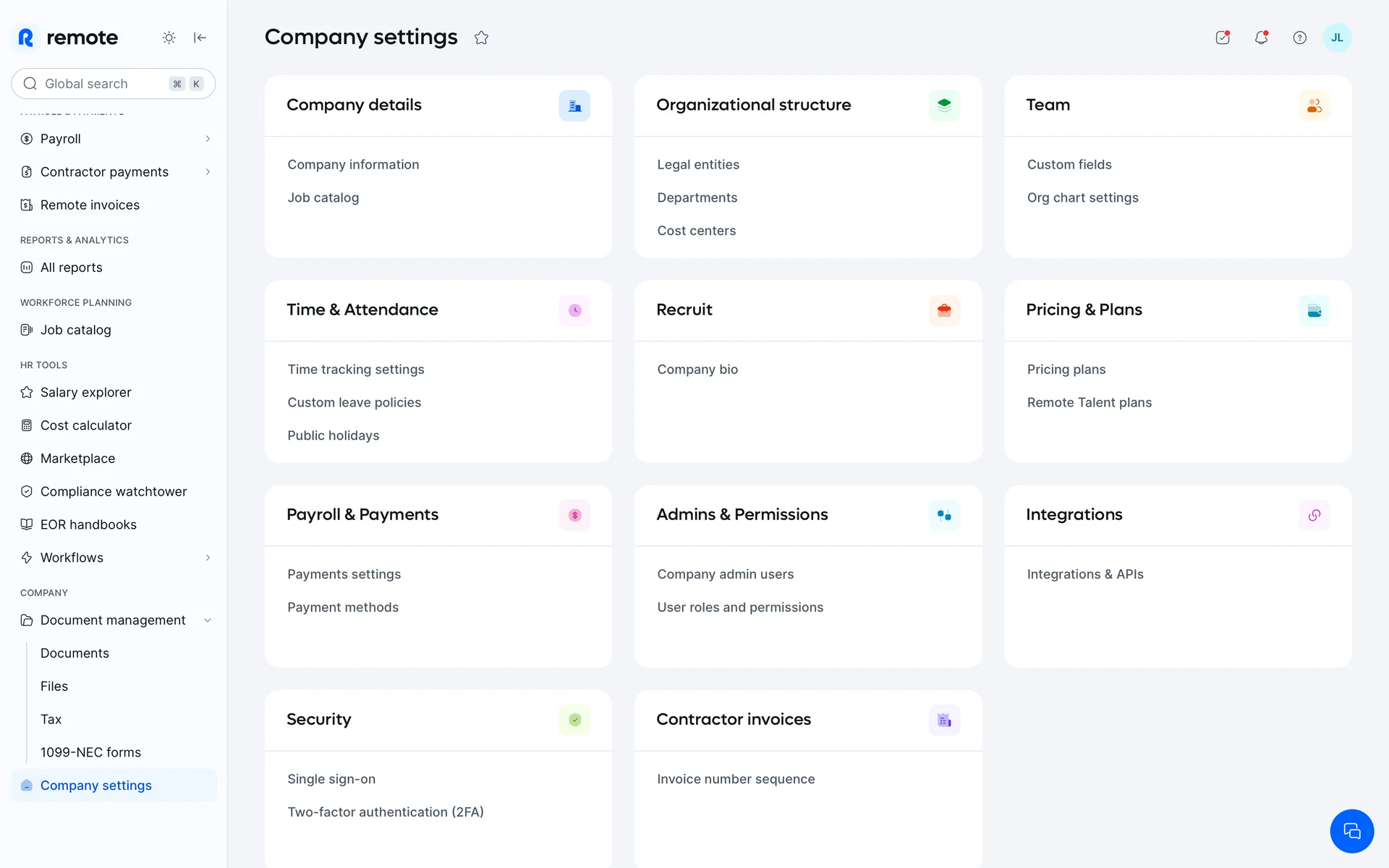Expand the Workflows submenu
This screenshot has width=1389, height=868.
(x=208, y=558)
